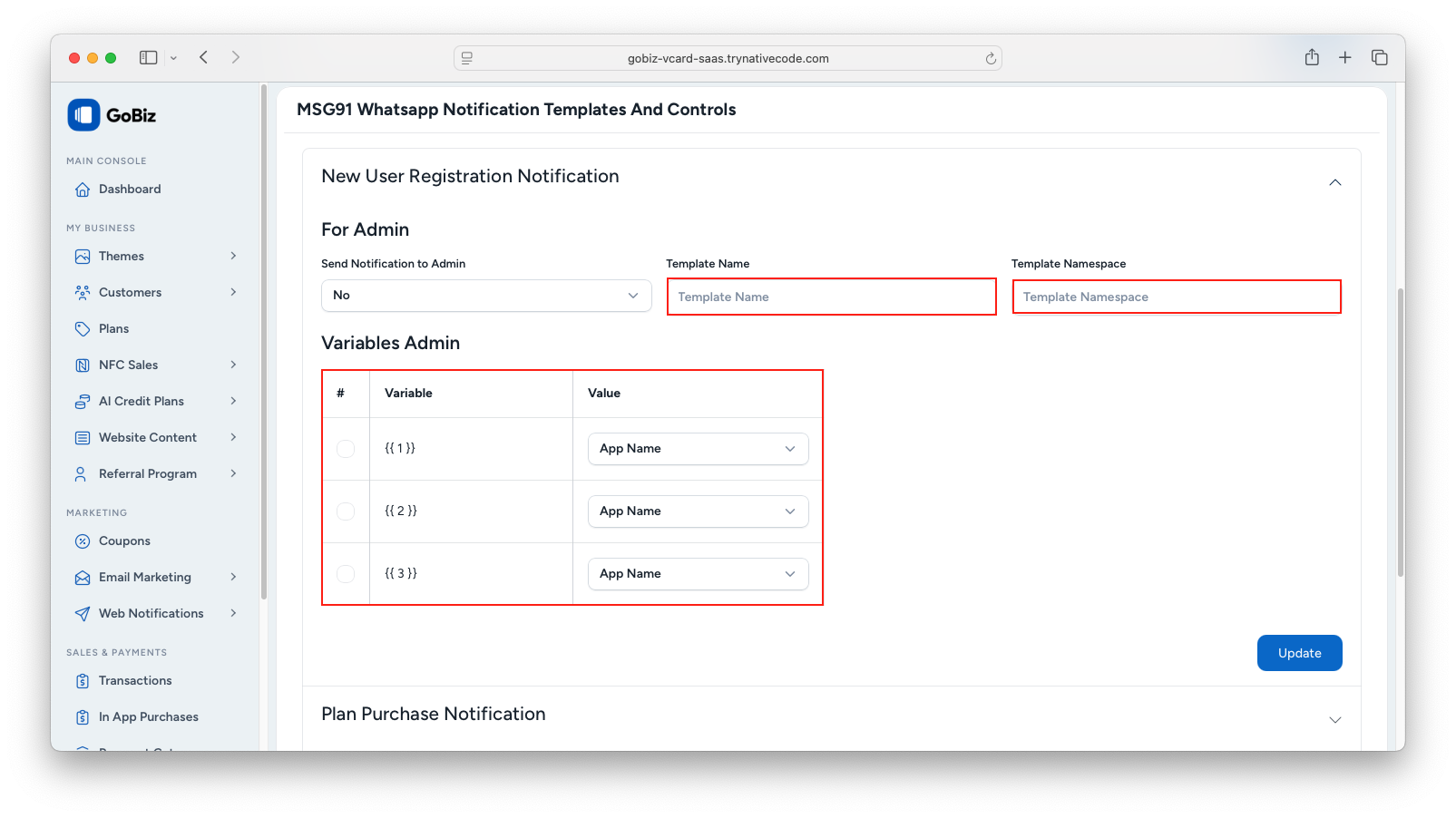Click the MSG91 Whatsapp Notification page title

(x=516, y=110)
